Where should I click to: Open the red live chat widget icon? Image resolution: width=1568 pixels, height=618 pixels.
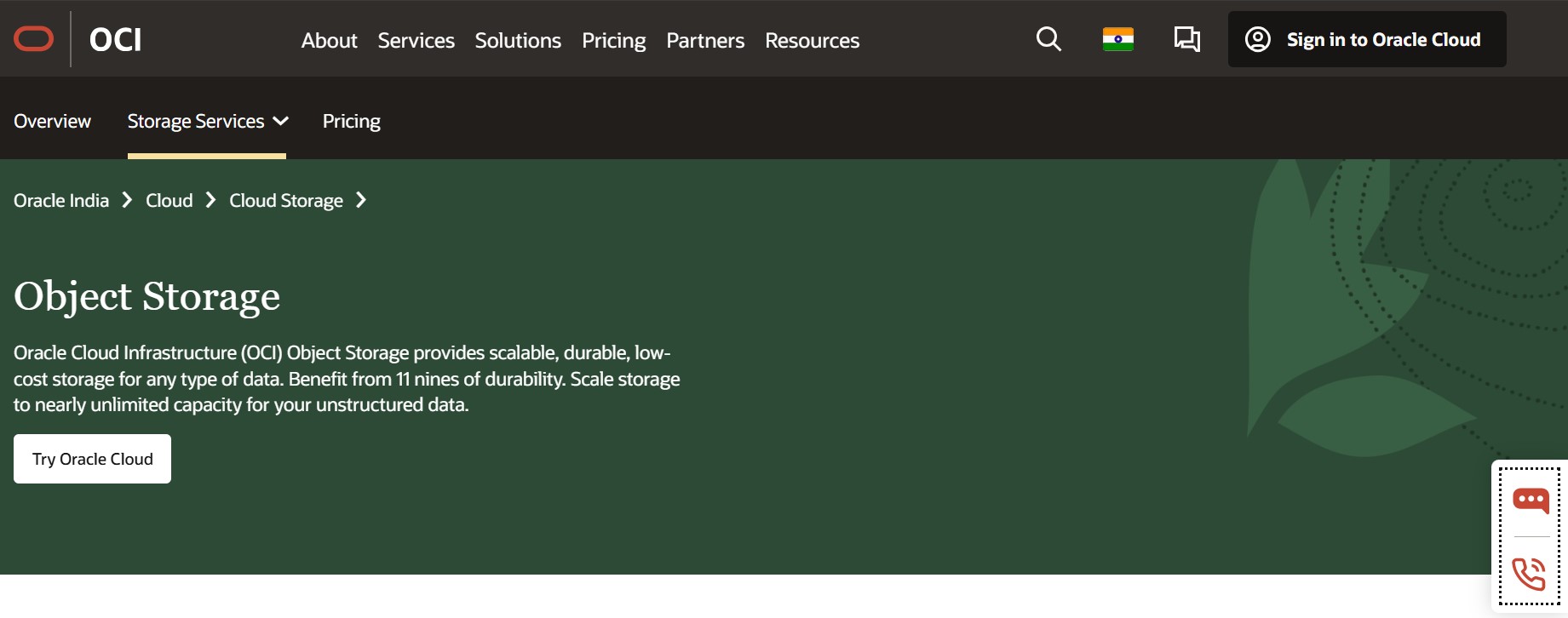(x=1531, y=501)
